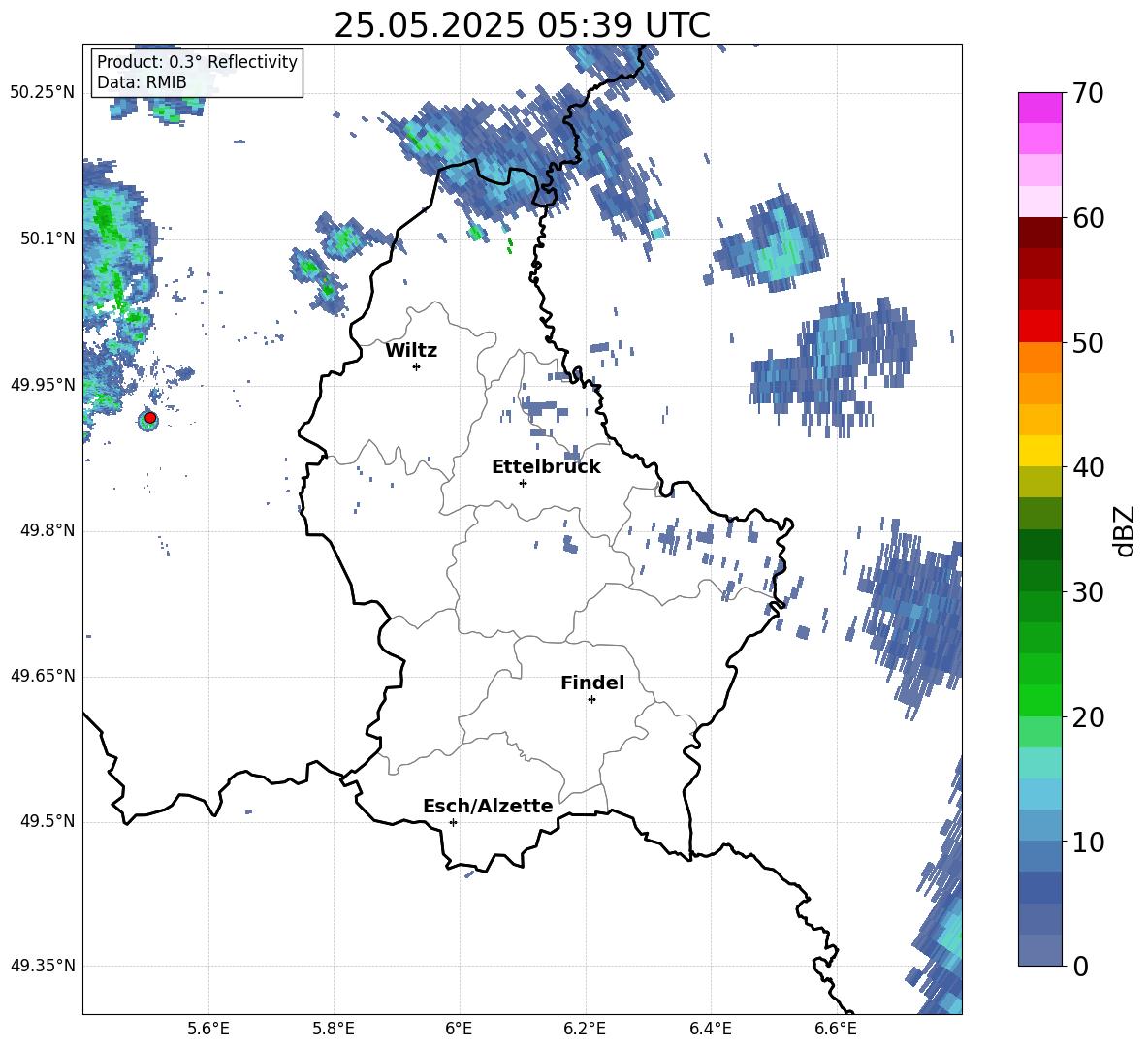
Task: Click the 20 value on colorbar
Action: [x=1088, y=717]
